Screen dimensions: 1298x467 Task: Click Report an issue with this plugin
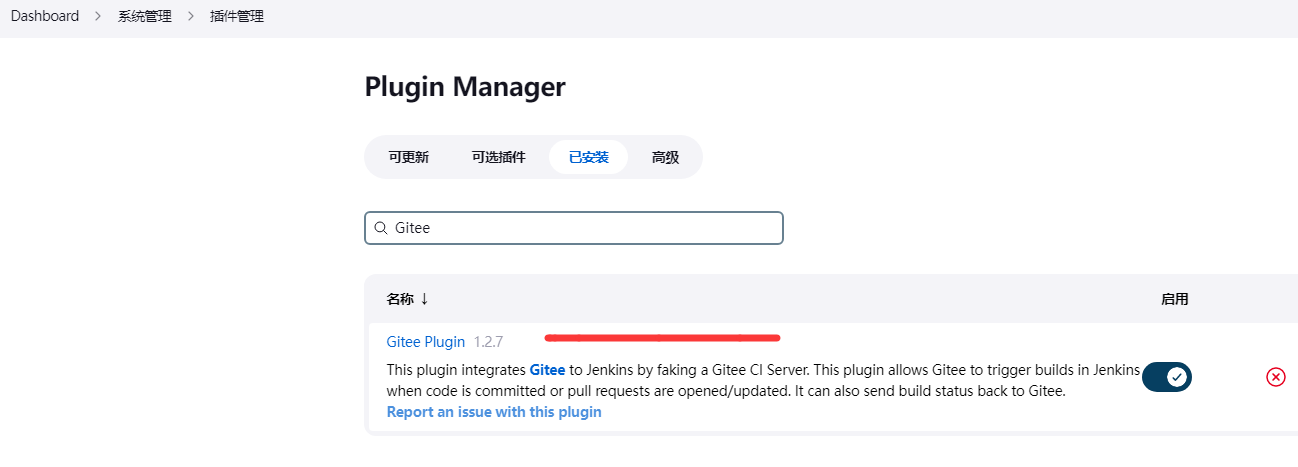click(494, 412)
